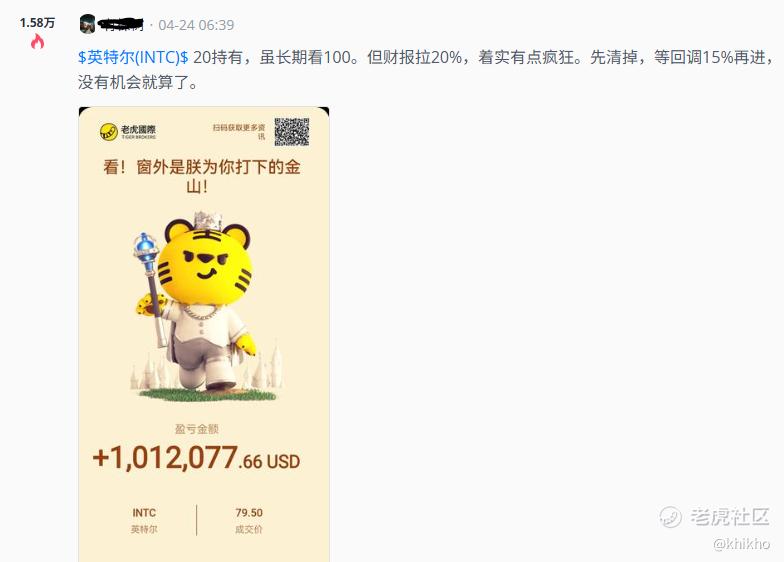Click the 扫码获取更多资讯 text
Image resolution: width=784 pixels, height=562 pixels.
point(239,132)
